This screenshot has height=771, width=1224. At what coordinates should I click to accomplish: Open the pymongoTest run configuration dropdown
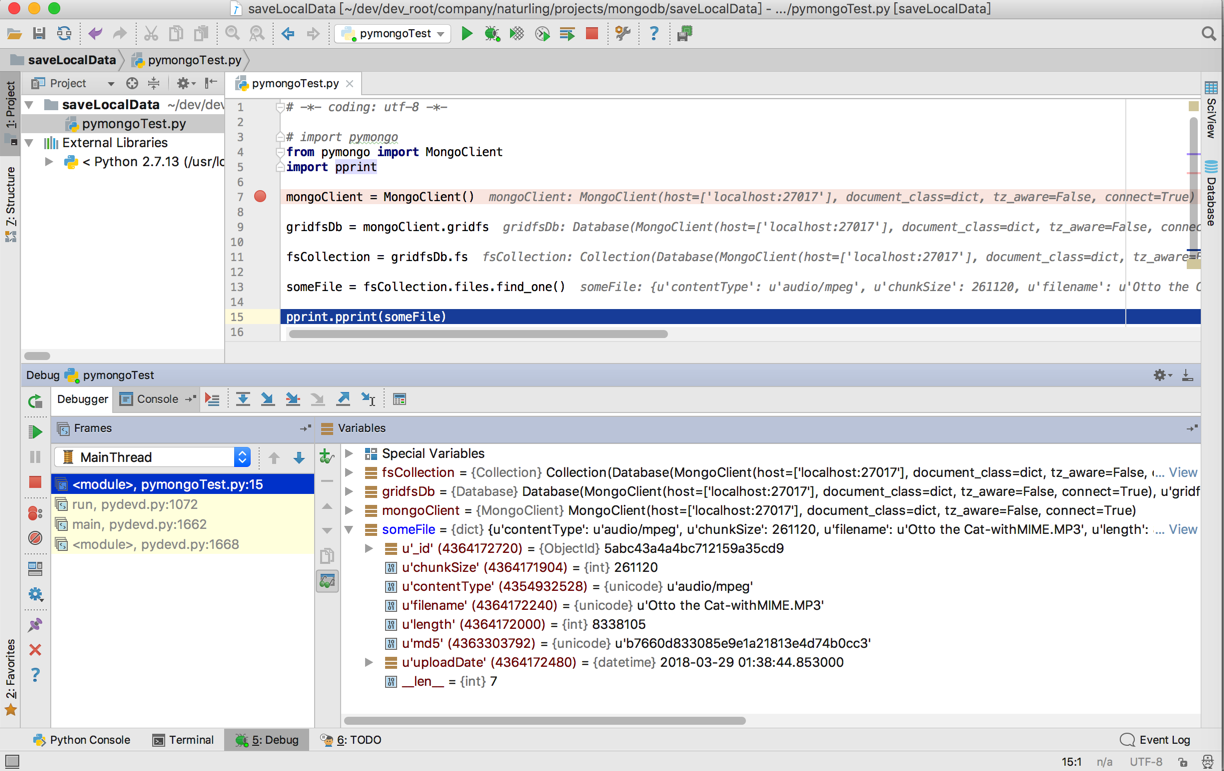(x=394, y=33)
